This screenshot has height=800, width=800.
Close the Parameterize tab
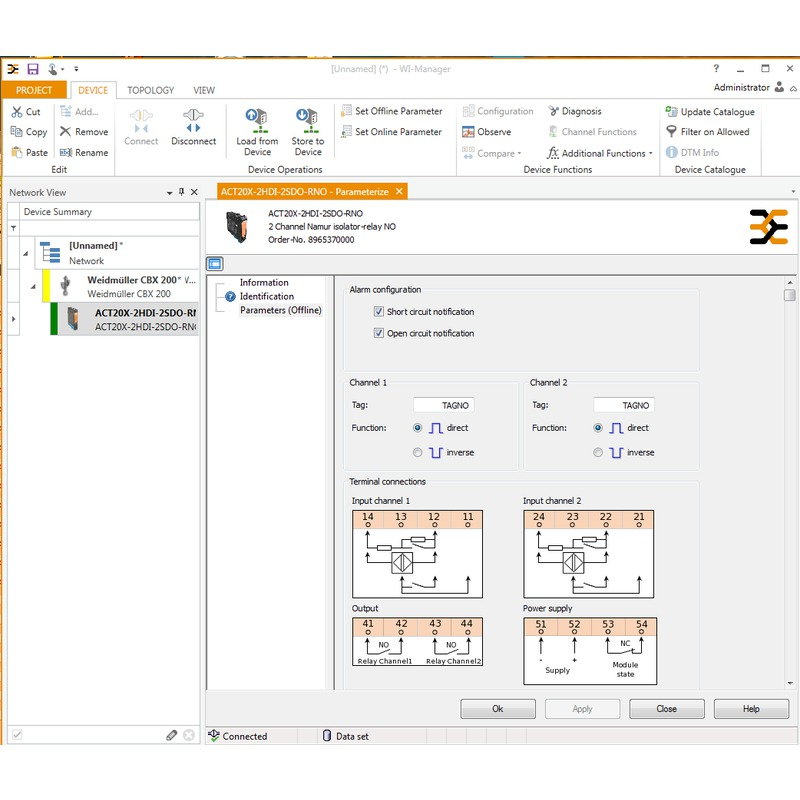click(399, 191)
